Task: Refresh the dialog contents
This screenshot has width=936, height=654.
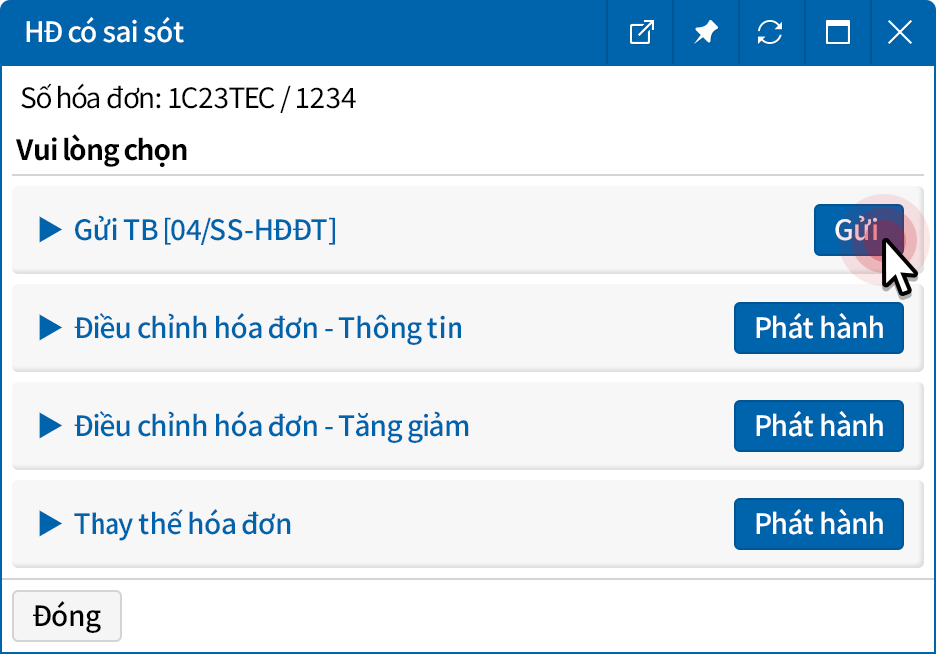Action: point(770,33)
